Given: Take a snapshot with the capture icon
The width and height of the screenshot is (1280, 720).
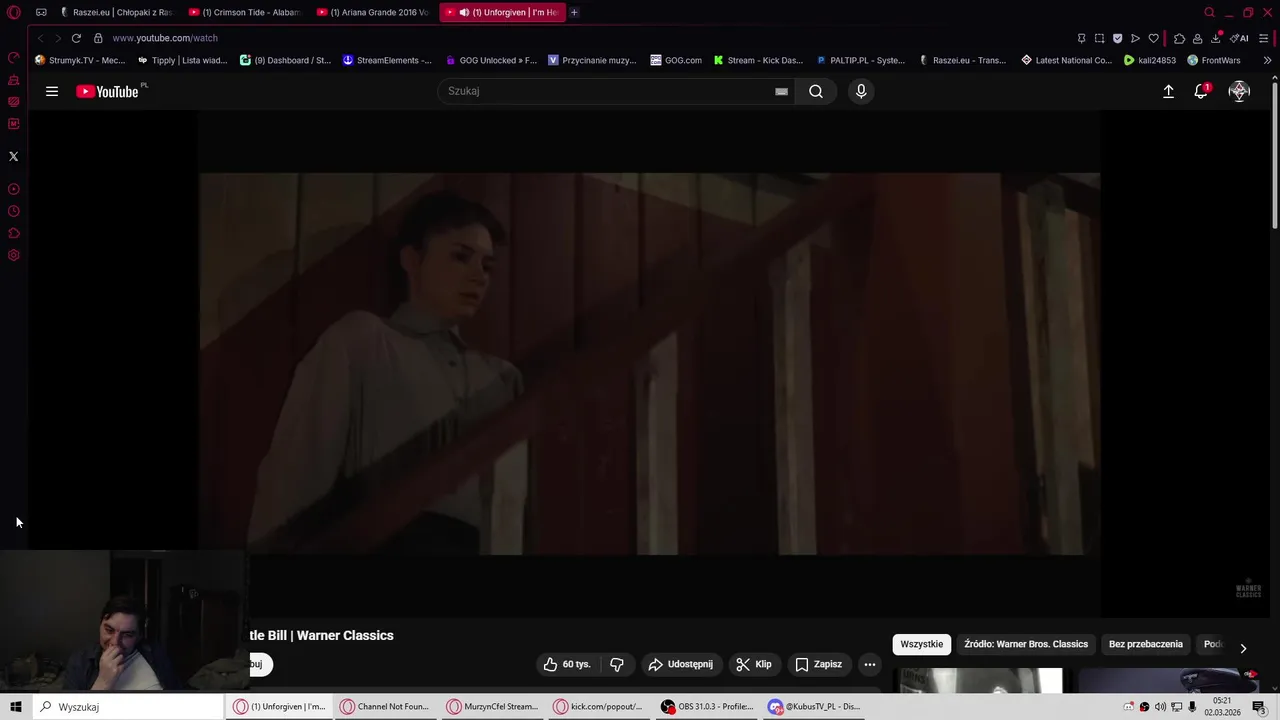Looking at the screenshot, I should (x=1099, y=38).
